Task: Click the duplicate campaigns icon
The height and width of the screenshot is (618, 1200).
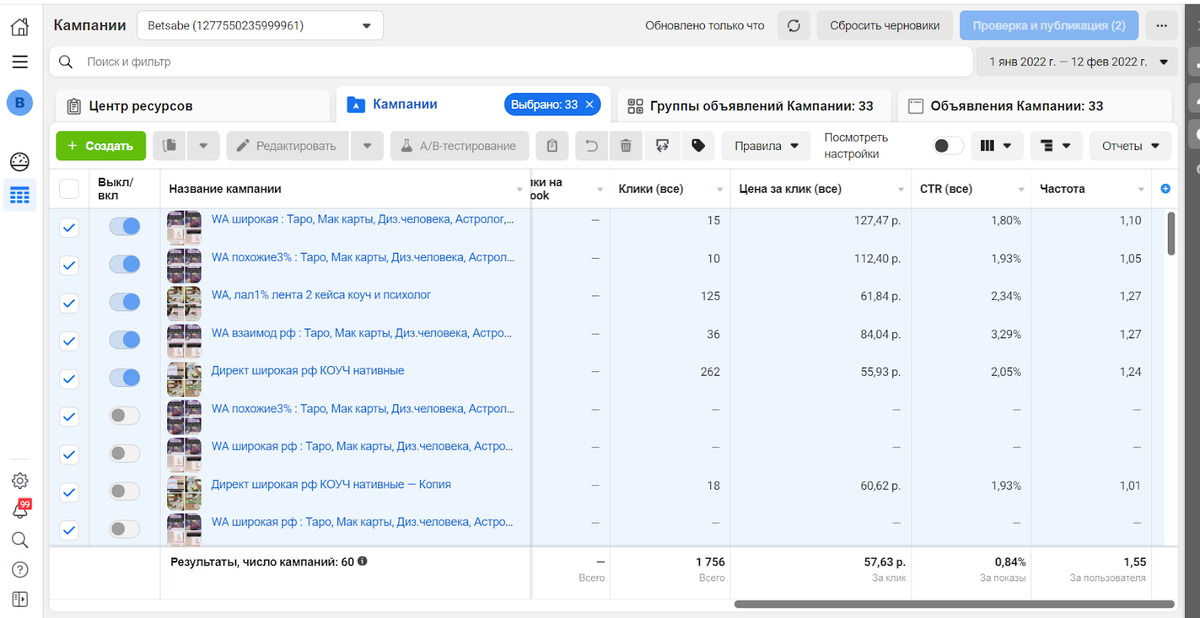Action: 170,146
